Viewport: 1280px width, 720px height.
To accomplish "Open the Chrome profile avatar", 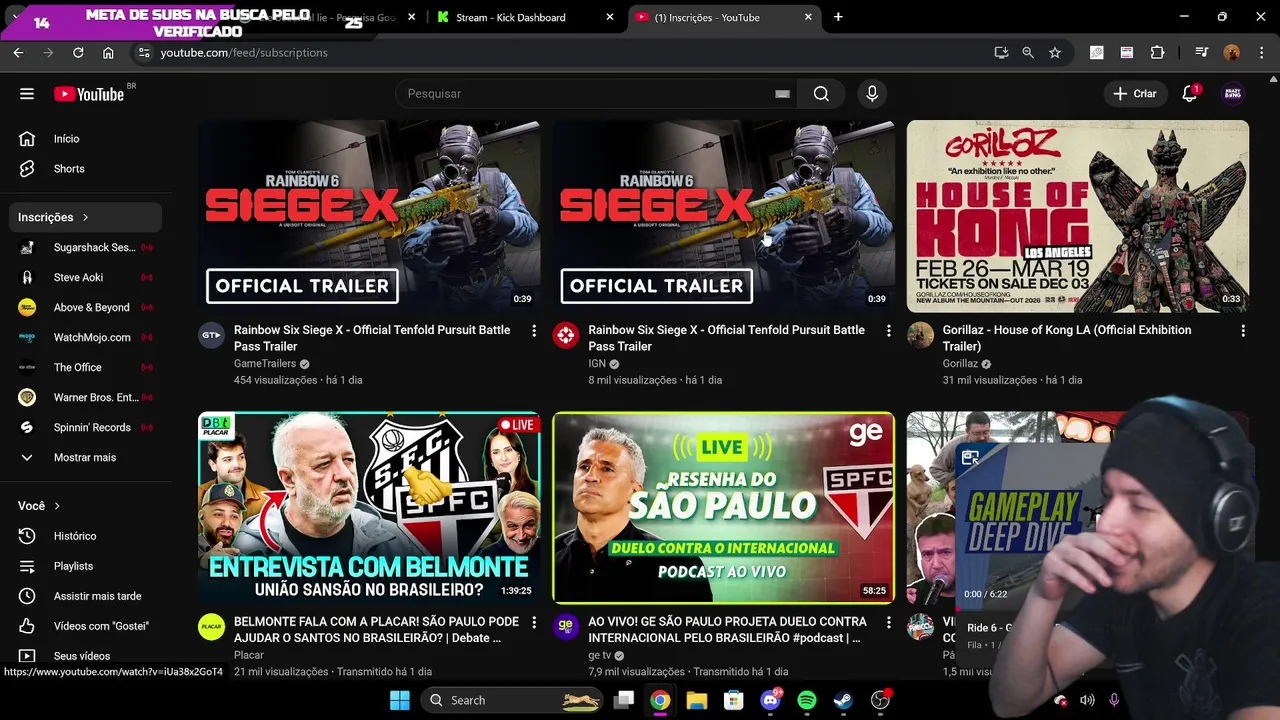I will (x=1232, y=53).
